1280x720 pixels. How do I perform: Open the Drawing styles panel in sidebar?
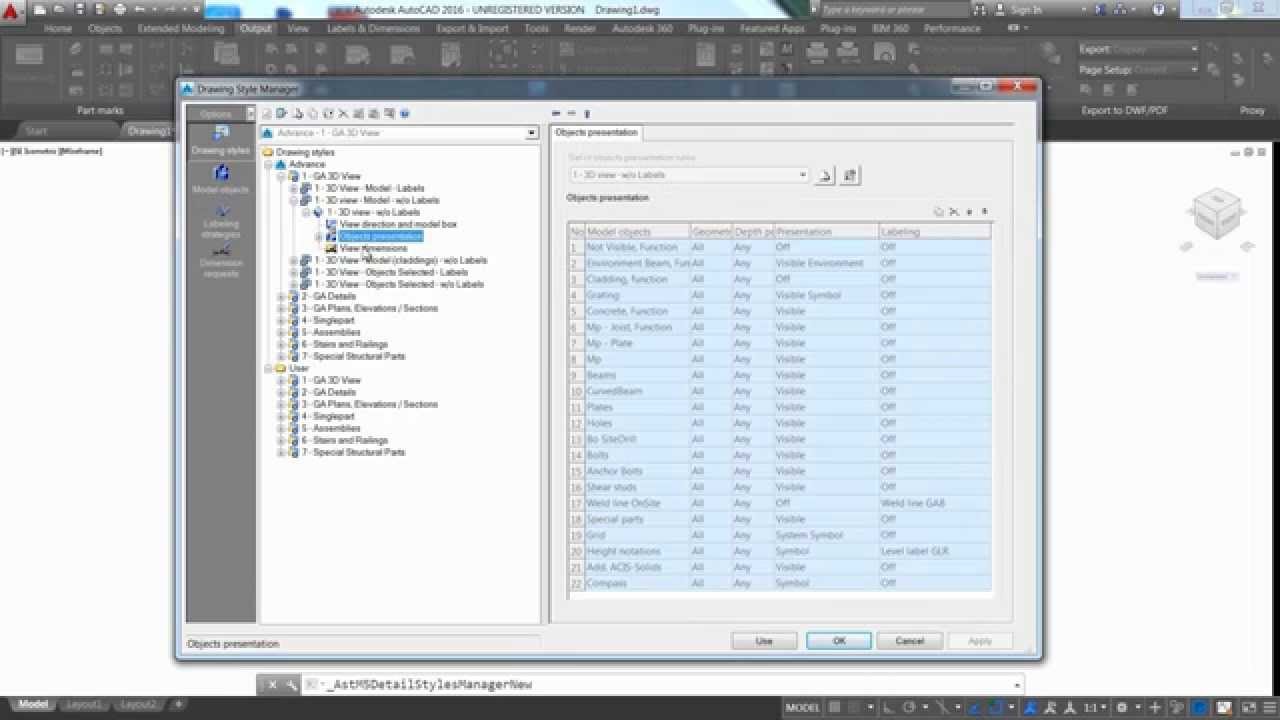pos(221,140)
